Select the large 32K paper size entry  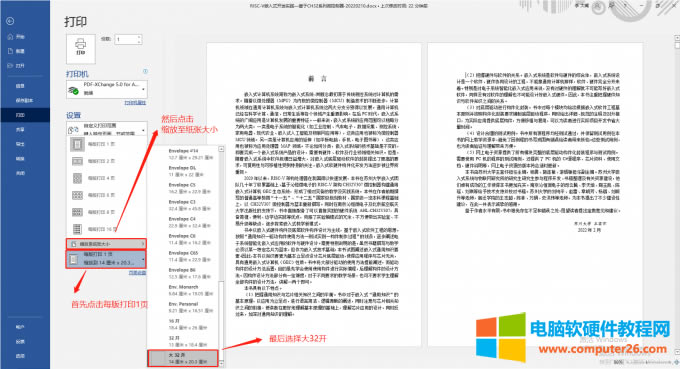pos(183,358)
